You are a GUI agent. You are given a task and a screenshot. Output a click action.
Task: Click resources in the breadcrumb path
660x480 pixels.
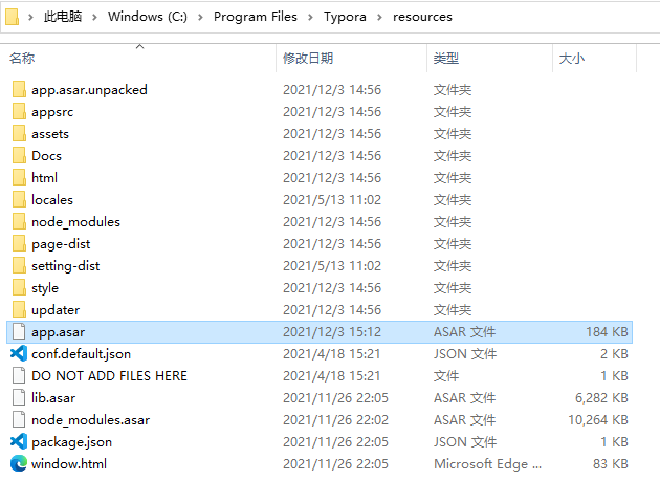(x=423, y=17)
